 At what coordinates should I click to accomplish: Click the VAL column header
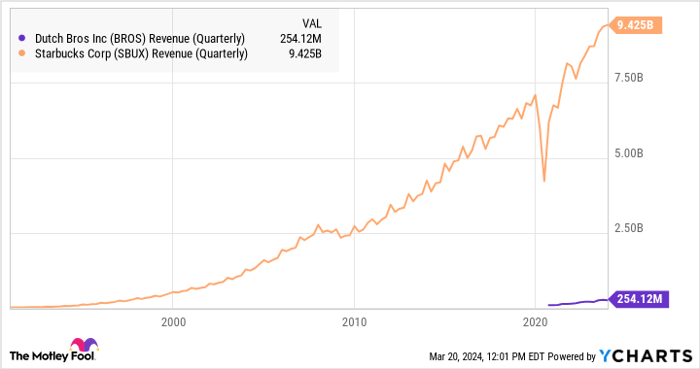coord(312,24)
